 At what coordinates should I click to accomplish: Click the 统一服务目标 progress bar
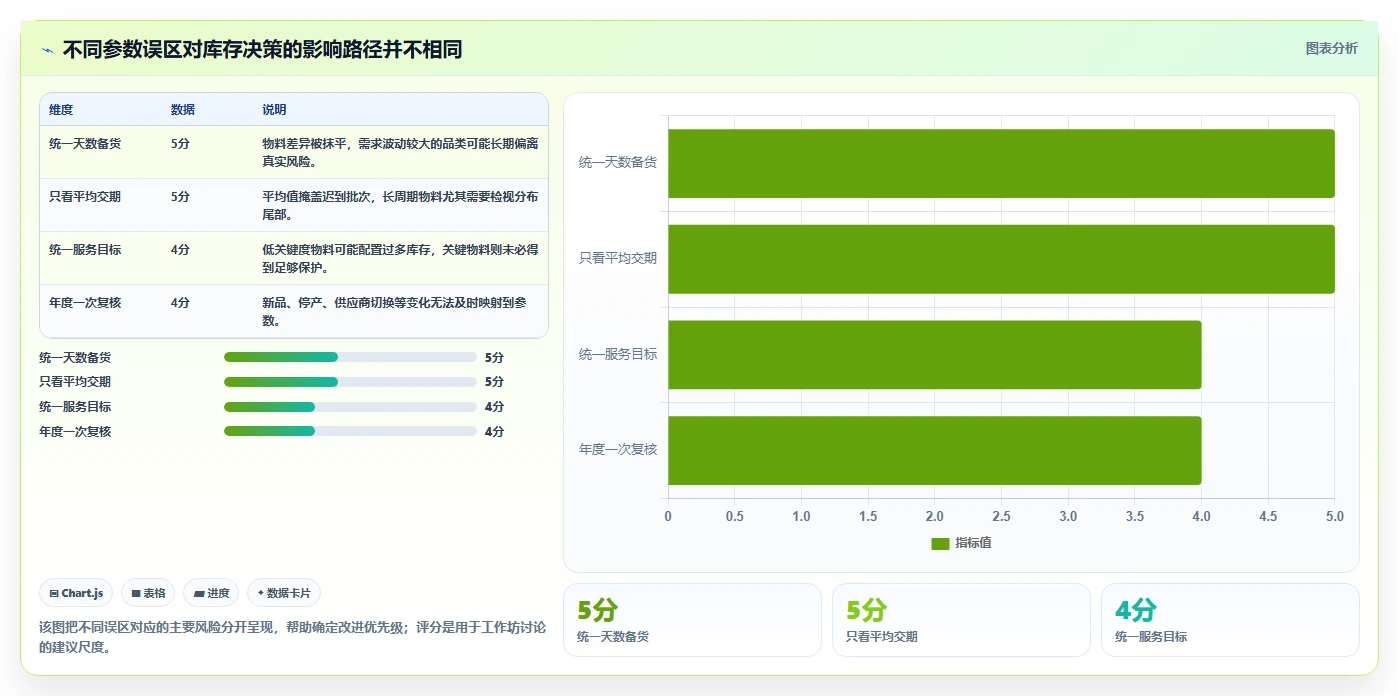click(x=350, y=407)
